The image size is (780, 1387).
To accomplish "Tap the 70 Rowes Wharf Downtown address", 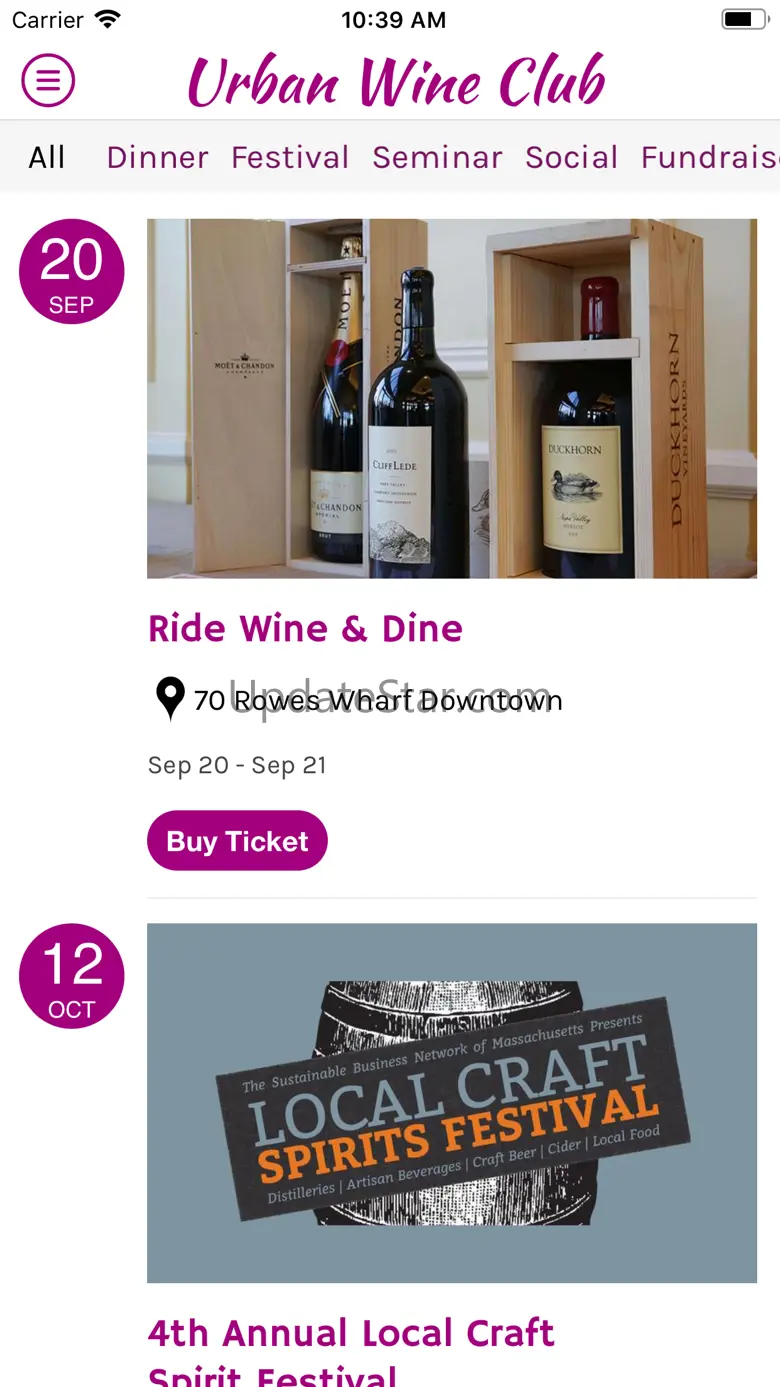I will (x=378, y=700).
